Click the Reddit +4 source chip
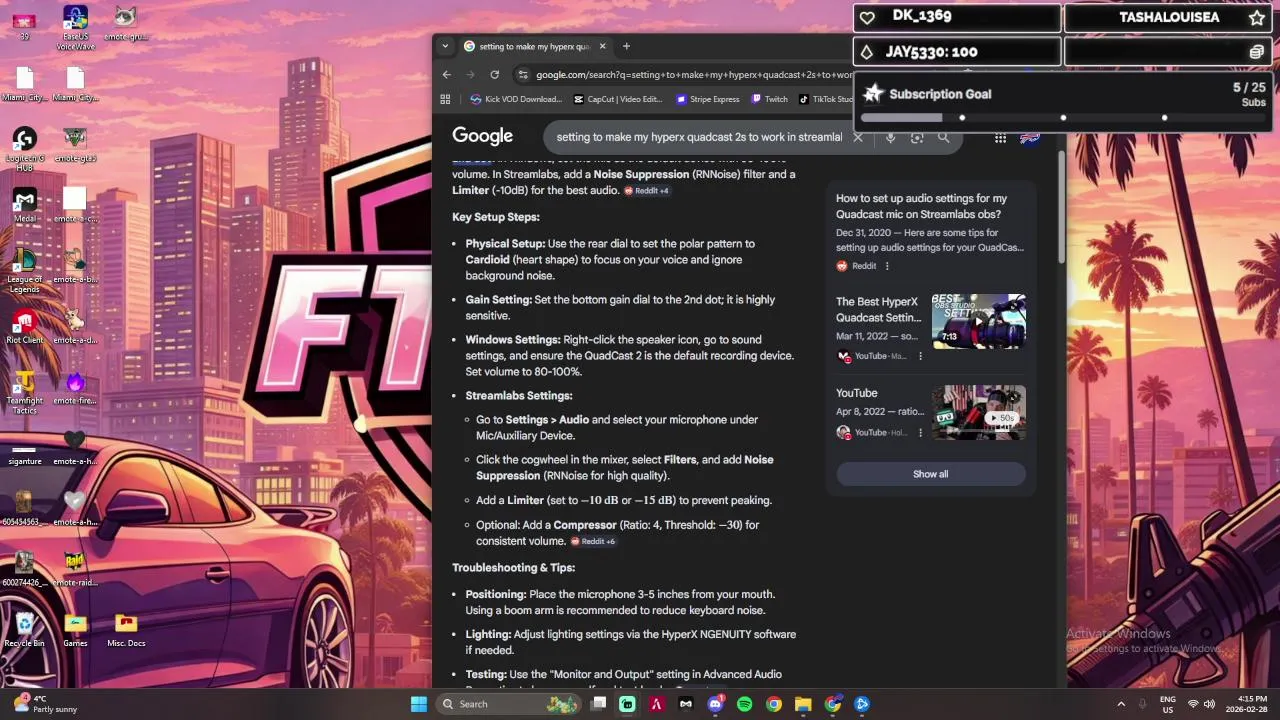1280x720 pixels. point(647,190)
